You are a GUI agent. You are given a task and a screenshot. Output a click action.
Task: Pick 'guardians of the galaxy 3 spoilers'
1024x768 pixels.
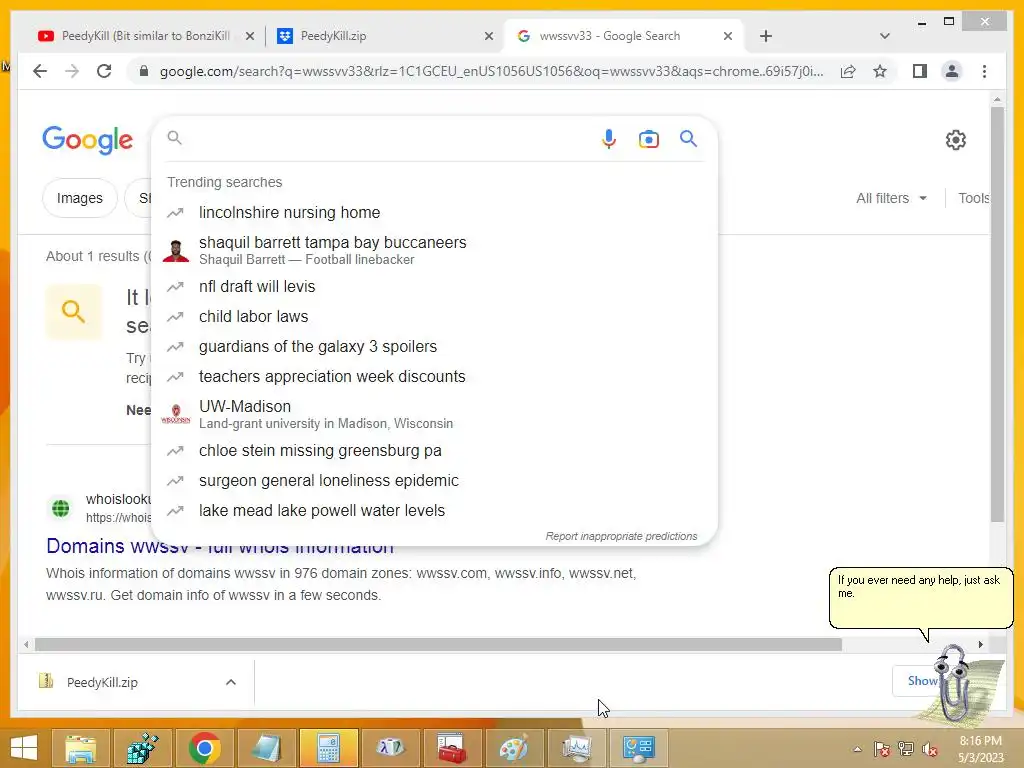(434, 346)
